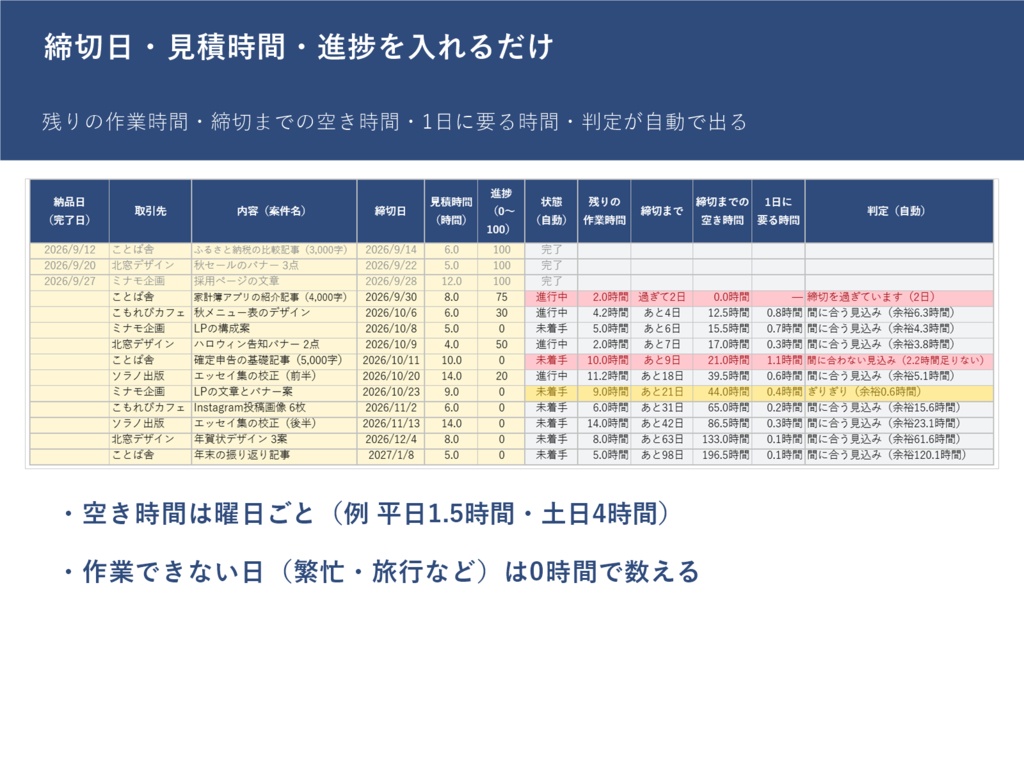The height and width of the screenshot is (768, 1024).
Task: Select the 締切までの空き時間 column header
Action: 722,211
